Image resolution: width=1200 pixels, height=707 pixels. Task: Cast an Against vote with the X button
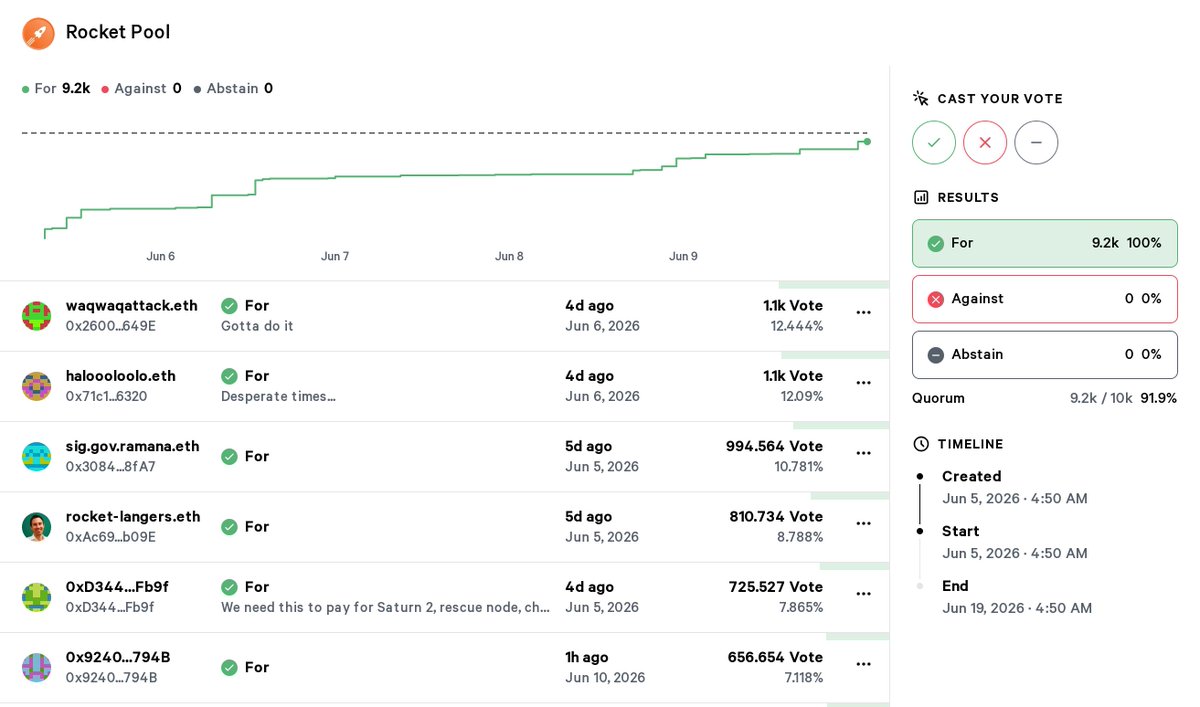tap(985, 143)
